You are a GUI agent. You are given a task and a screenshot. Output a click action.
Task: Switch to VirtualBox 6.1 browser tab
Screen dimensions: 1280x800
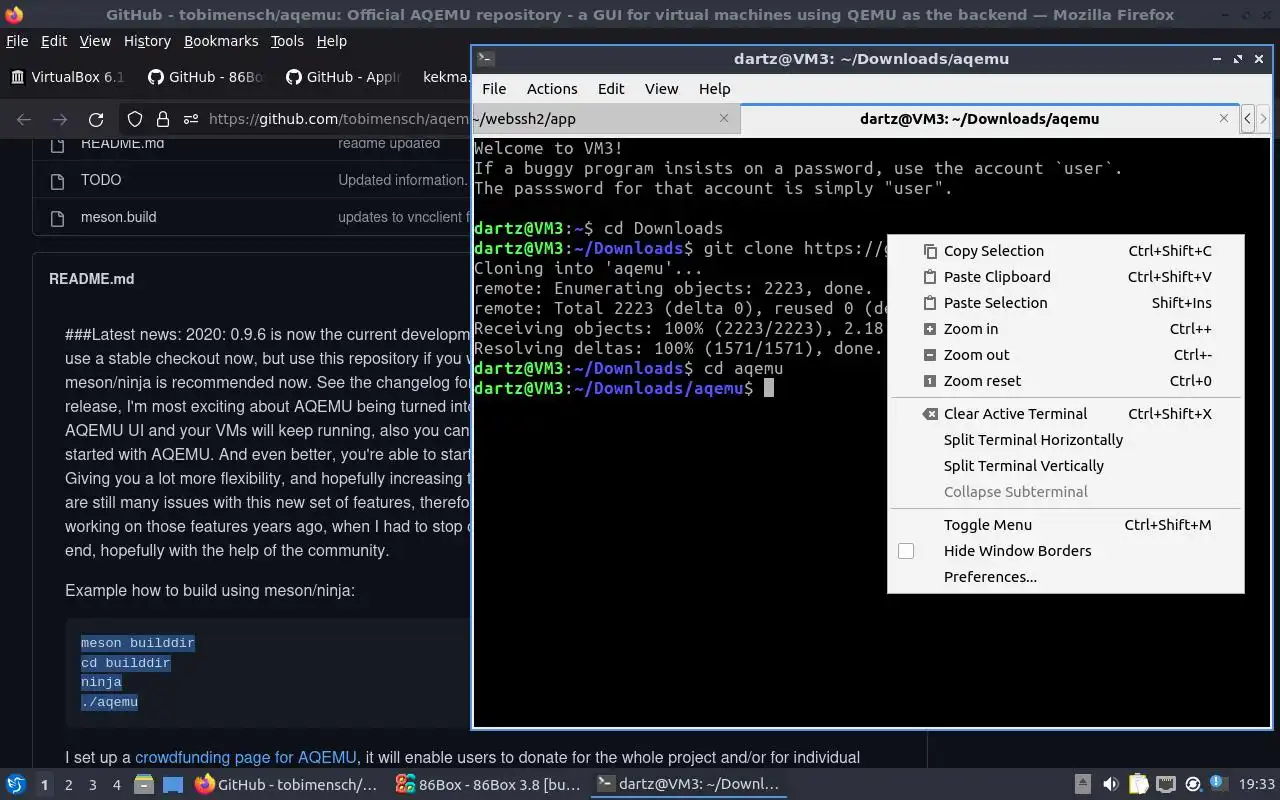tap(68, 77)
